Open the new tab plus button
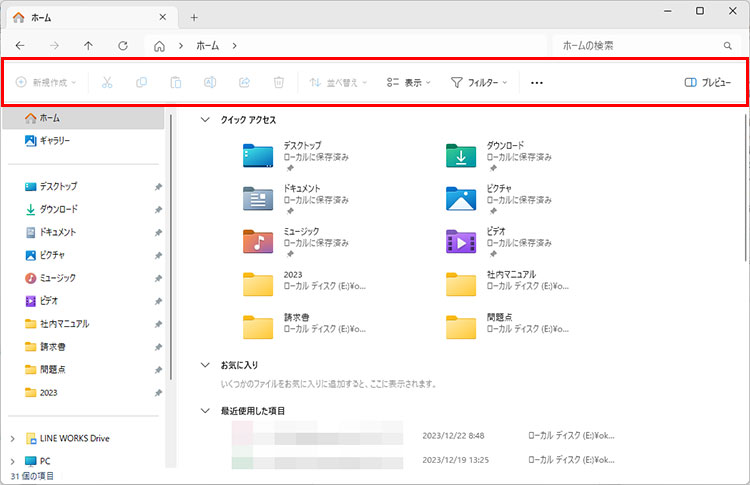The height and width of the screenshot is (485, 750). 194,17
